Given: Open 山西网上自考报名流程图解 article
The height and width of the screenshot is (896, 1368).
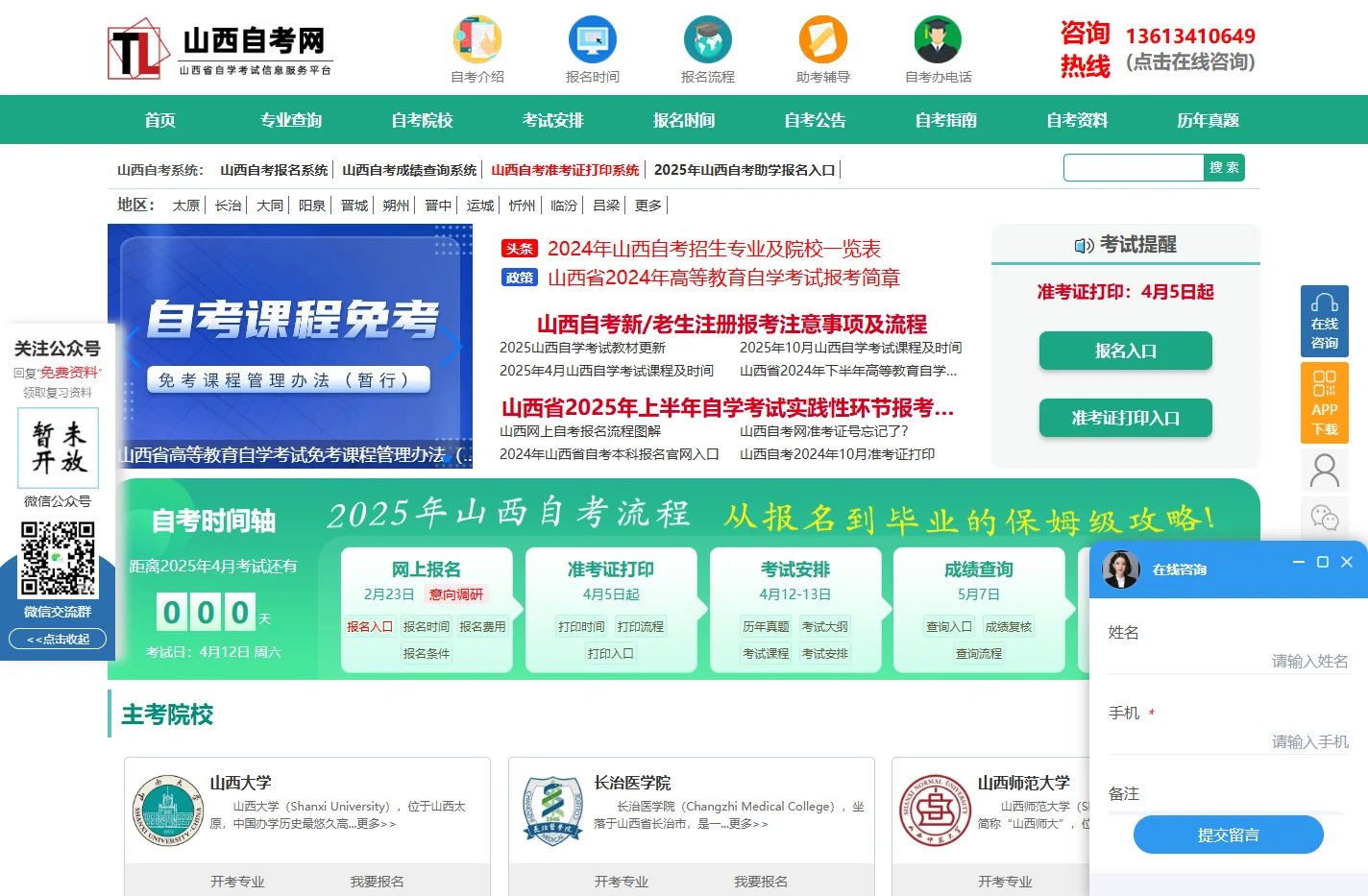Looking at the screenshot, I should [580, 431].
